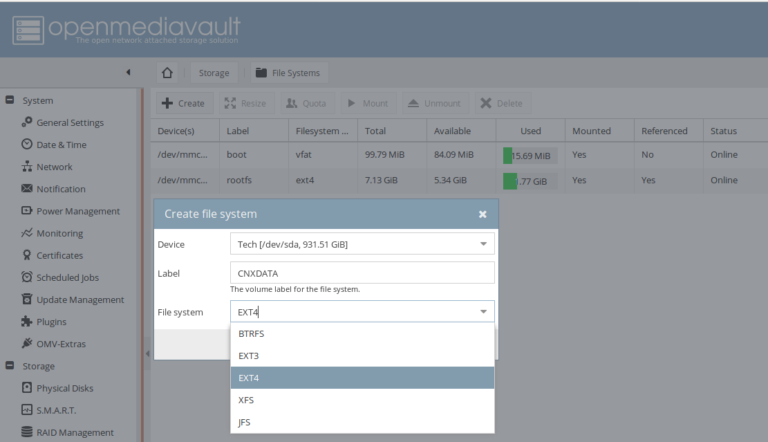Sort by Device(s) column header
The height and width of the screenshot is (442, 768).
(x=185, y=131)
